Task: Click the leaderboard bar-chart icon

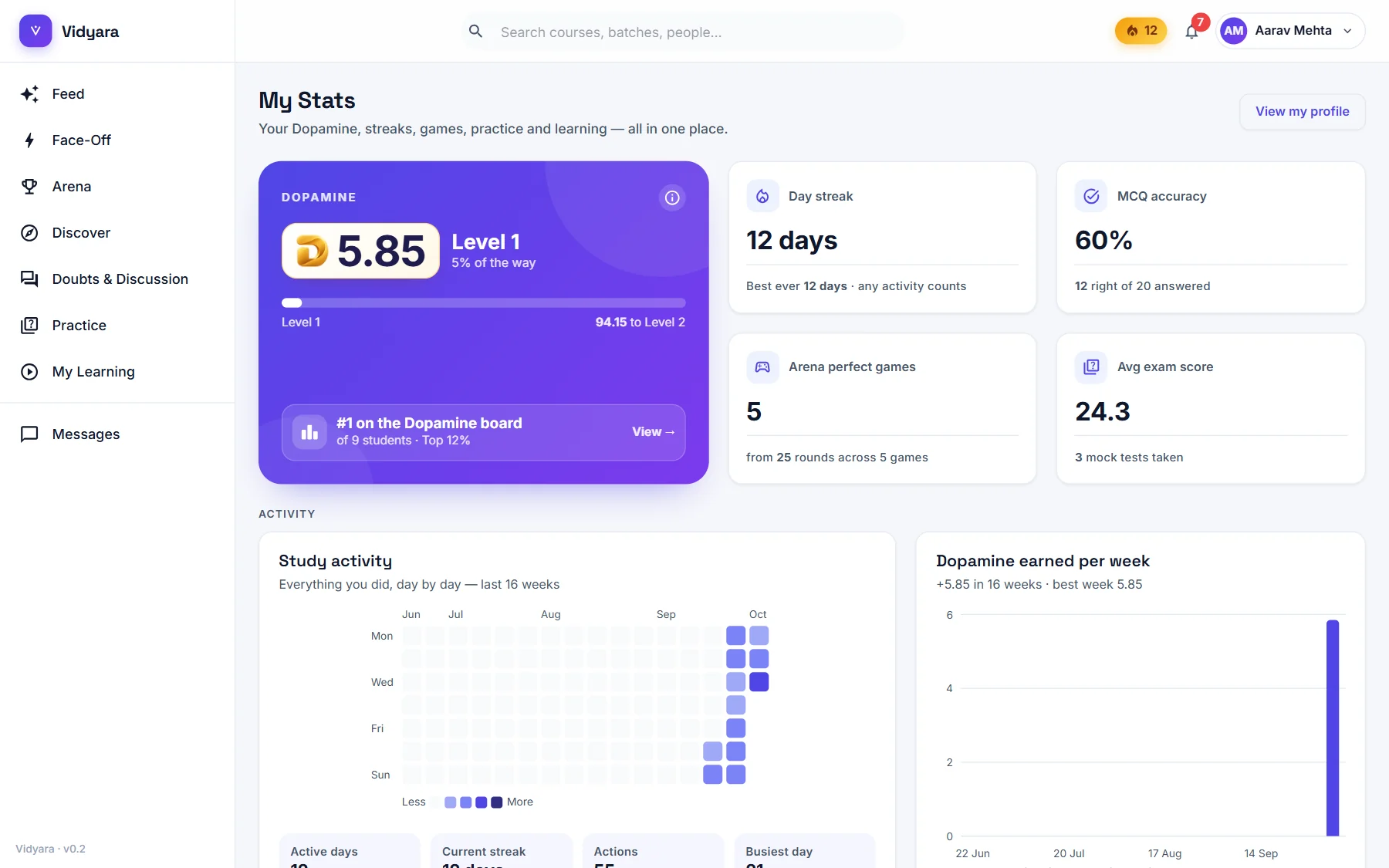Action: [x=309, y=432]
